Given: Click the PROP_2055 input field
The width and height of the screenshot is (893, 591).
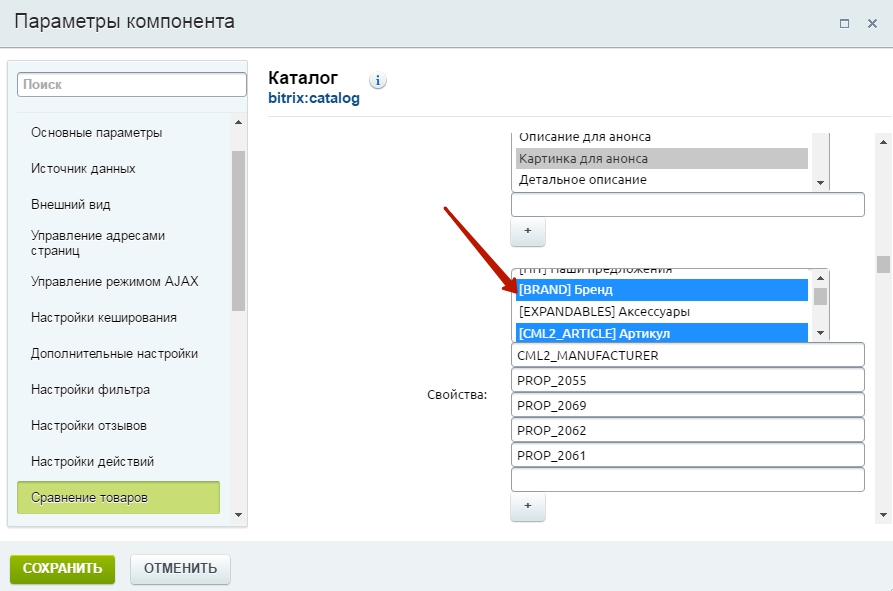Looking at the screenshot, I should pos(688,380).
